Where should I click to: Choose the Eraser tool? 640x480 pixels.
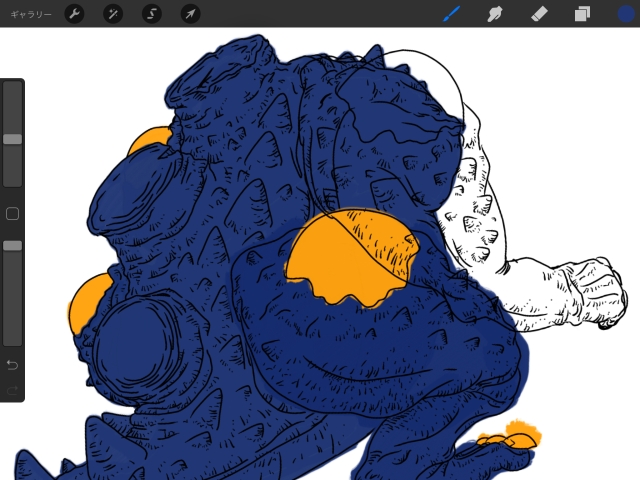(x=538, y=14)
